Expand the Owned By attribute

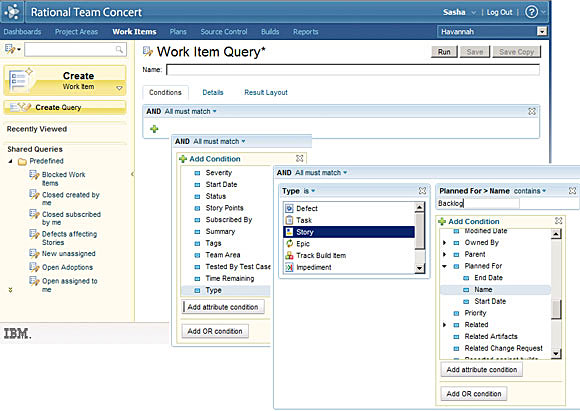445,243
